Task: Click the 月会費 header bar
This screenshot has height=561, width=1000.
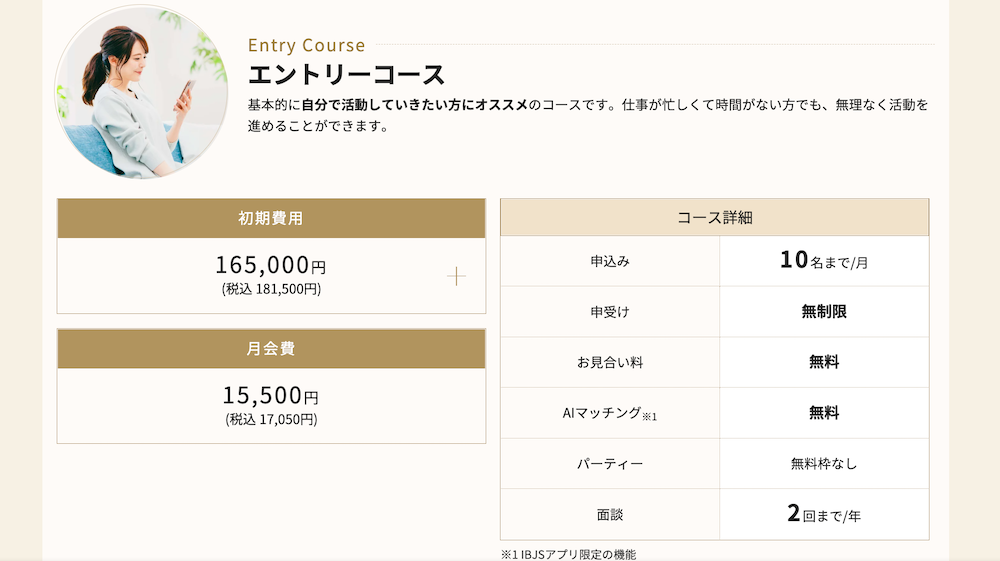Action: [x=271, y=349]
